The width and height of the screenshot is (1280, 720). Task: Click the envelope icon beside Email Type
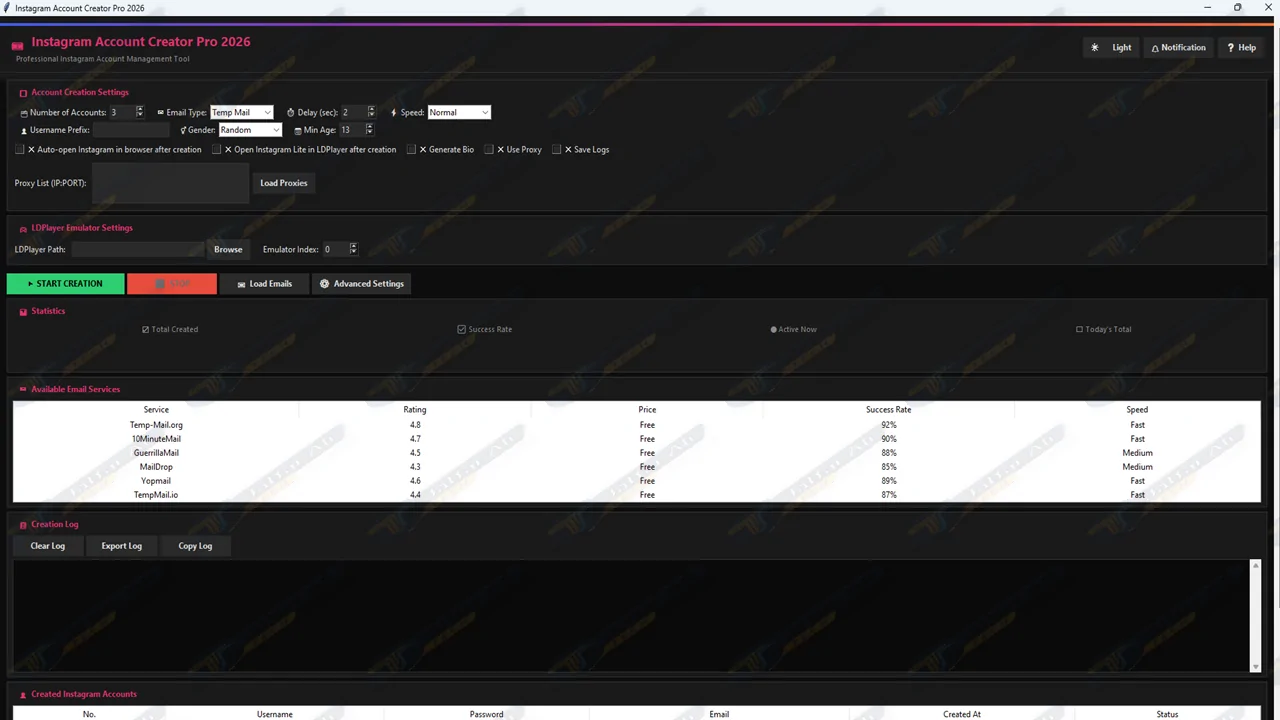tap(160, 113)
